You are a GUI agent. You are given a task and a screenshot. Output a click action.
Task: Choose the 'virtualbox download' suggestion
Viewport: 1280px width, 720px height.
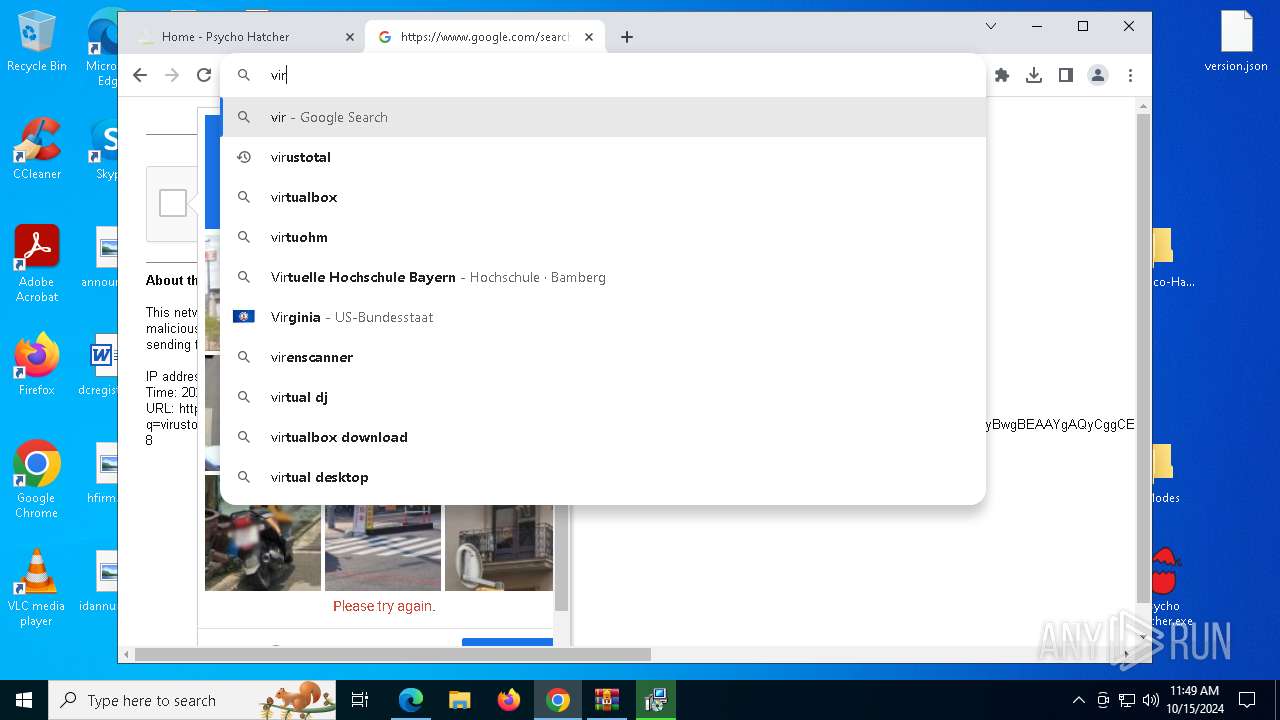[603, 437]
